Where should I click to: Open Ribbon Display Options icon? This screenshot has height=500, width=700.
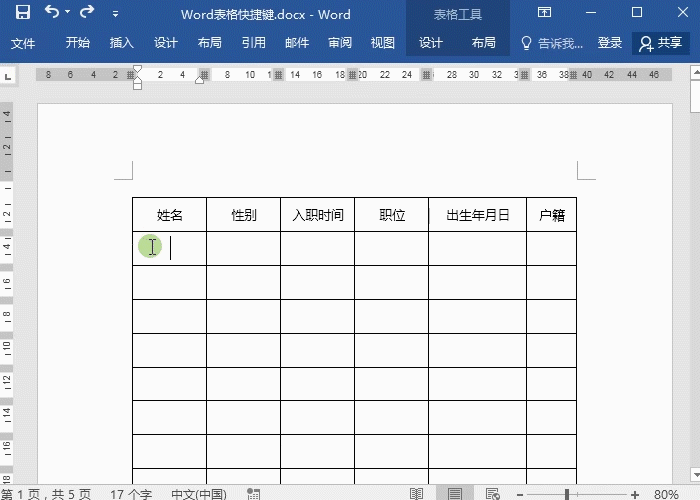click(x=544, y=12)
